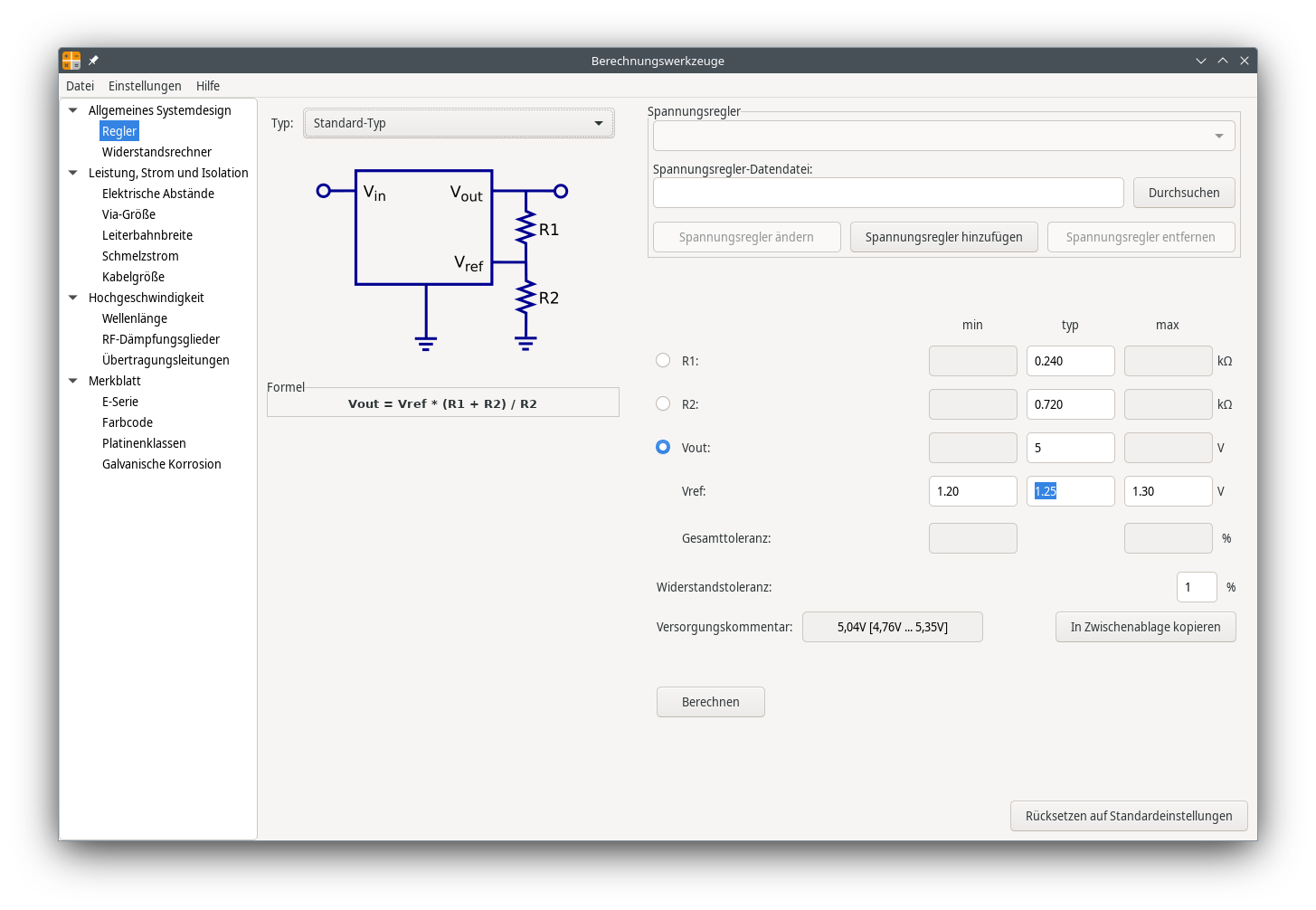Screen dimensions: 1316x910
Task: Click the Durchsuchen button
Action: 1183,193
